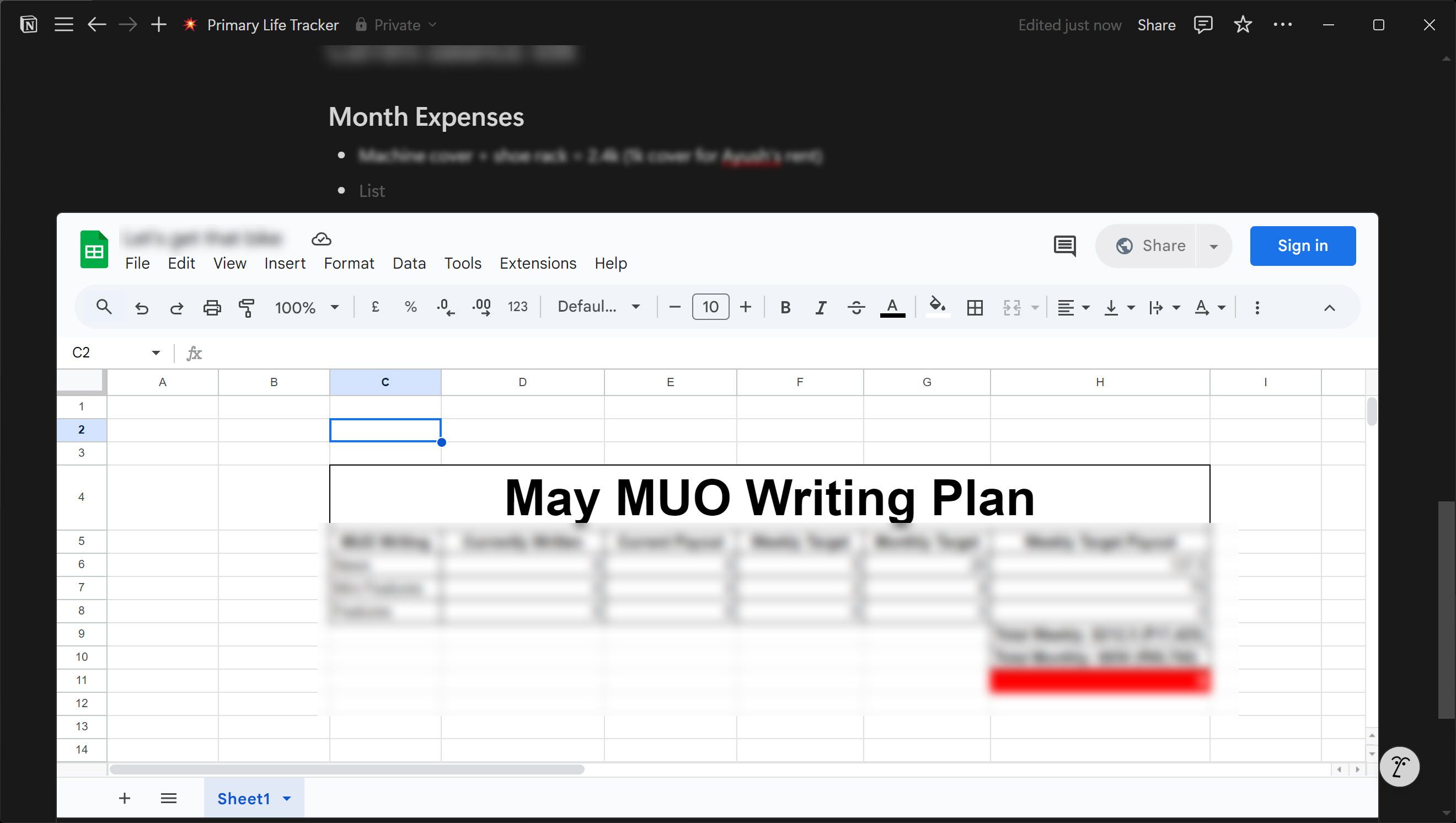The height and width of the screenshot is (823, 1456).
Task: Open the 100% zoom dropdown
Action: [x=306, y=307]
